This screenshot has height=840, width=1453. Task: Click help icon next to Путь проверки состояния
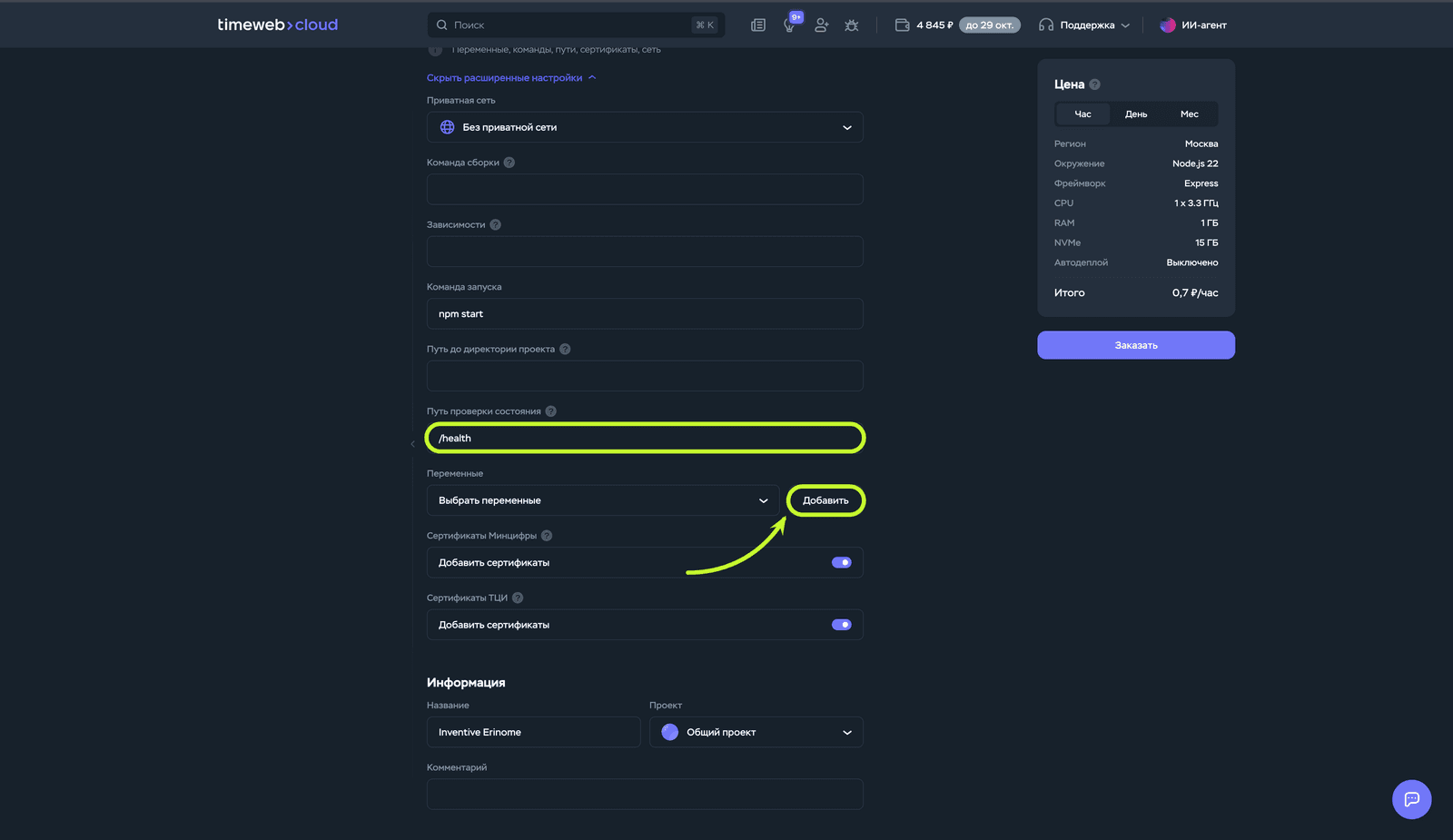551,411
